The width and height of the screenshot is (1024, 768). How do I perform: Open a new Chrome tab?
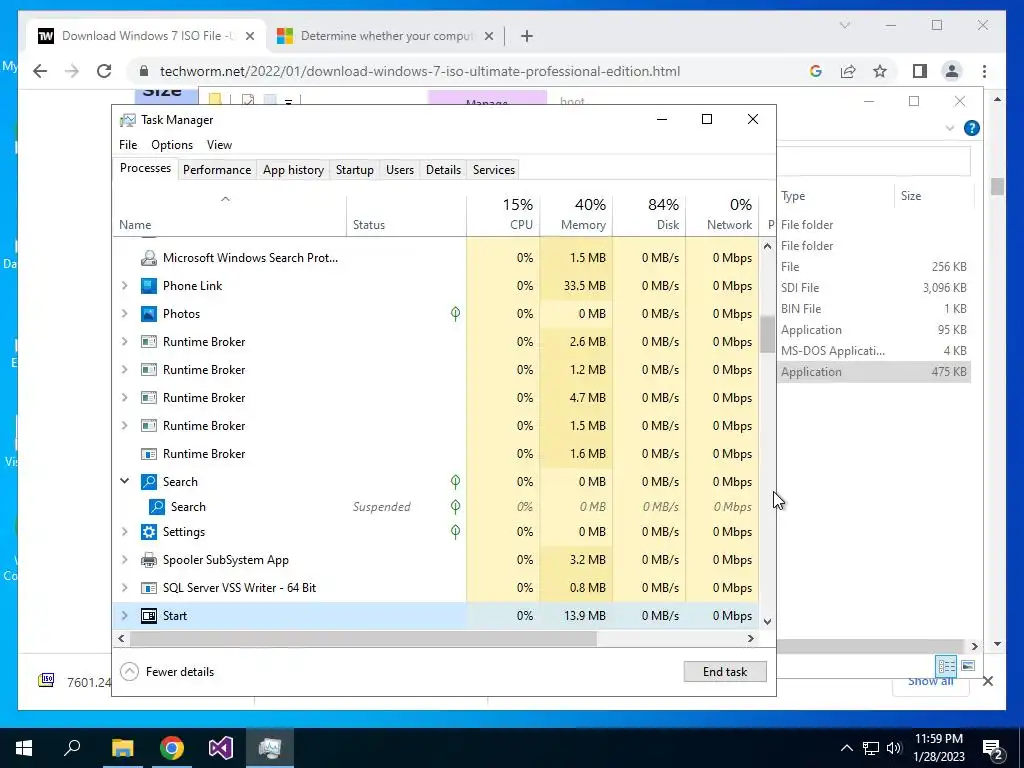526,36
